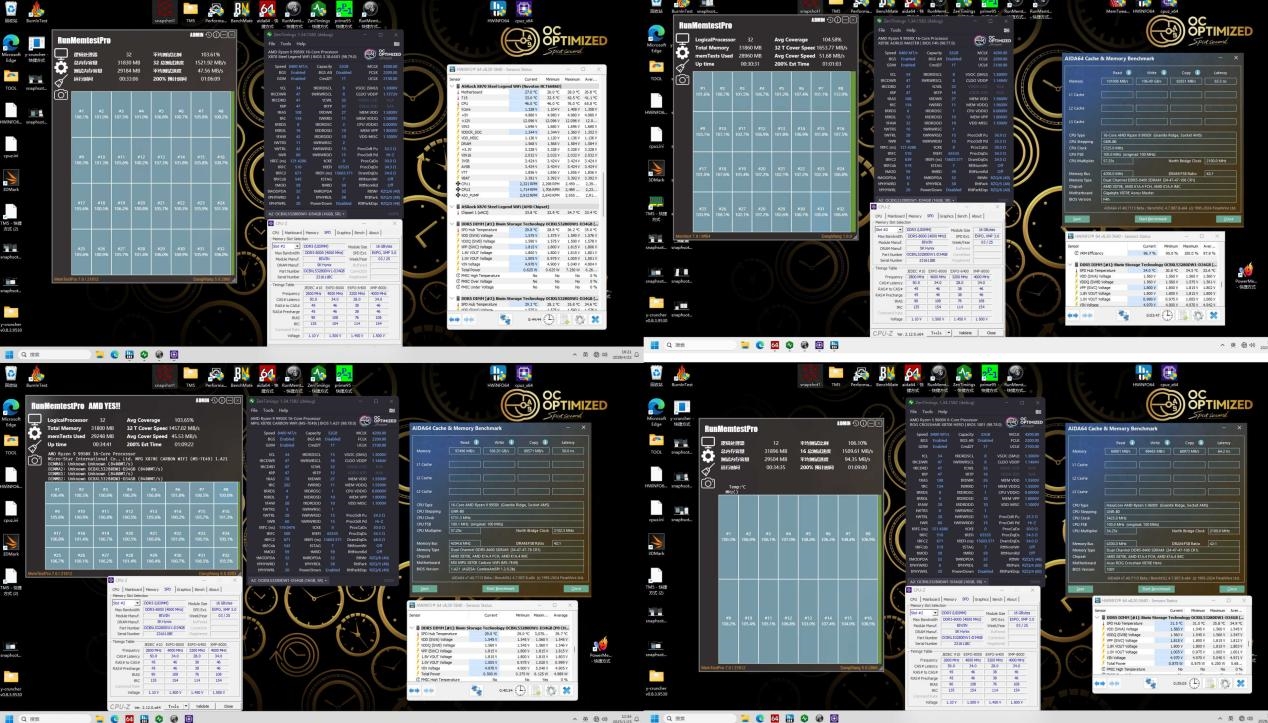The height and width of the screenshot is (723, 1268).
Task: Click HWiNFO left-right arrows icon in top-left screenshot
Action: point(454,319)
